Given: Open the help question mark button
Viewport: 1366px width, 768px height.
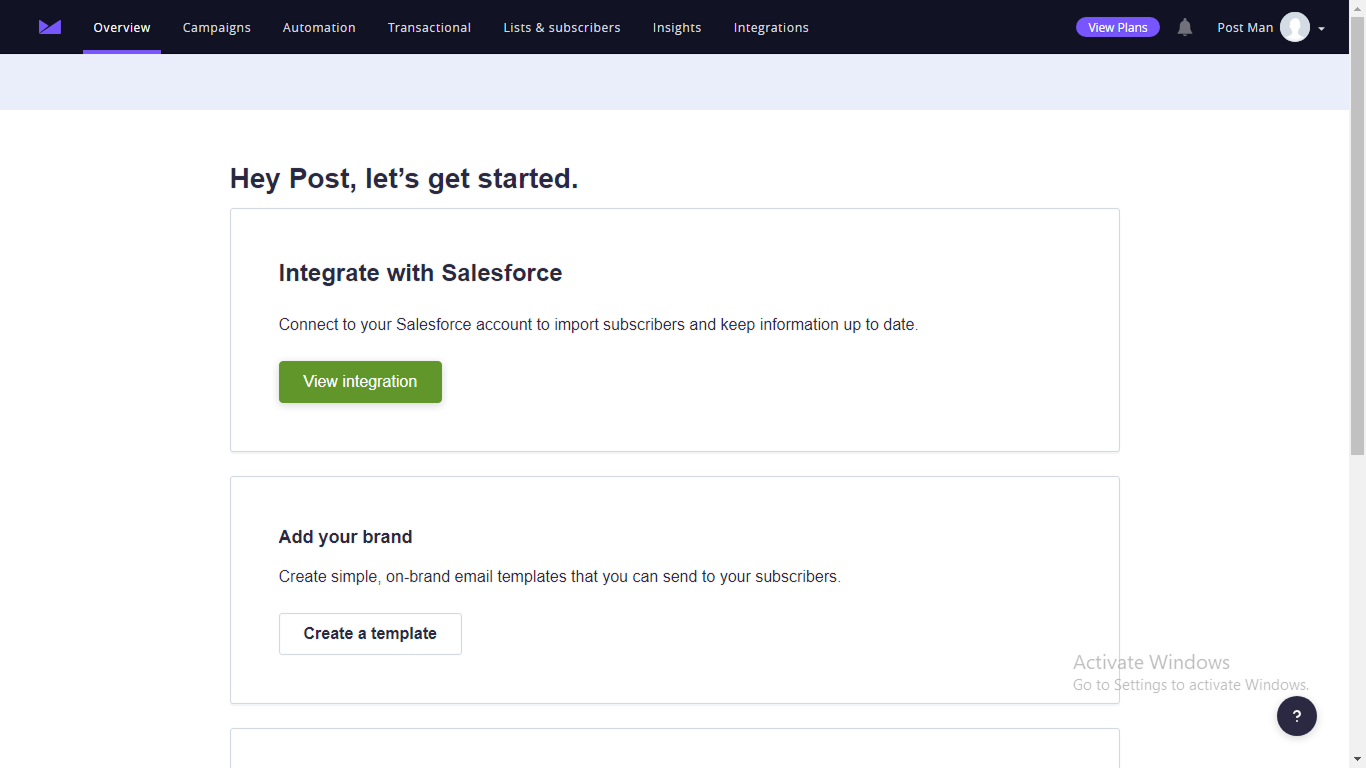Looking at the screenshot, I should (x=1297, y=716).
